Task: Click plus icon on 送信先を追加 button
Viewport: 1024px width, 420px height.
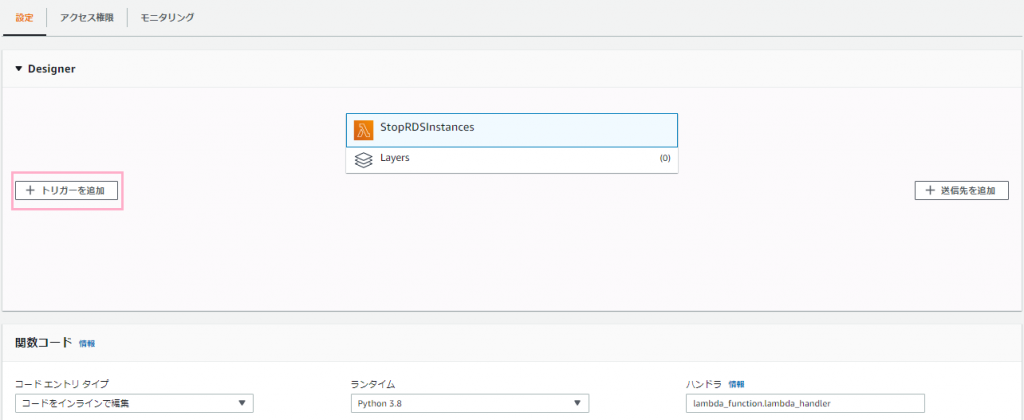Action: [x=930, y=191]
